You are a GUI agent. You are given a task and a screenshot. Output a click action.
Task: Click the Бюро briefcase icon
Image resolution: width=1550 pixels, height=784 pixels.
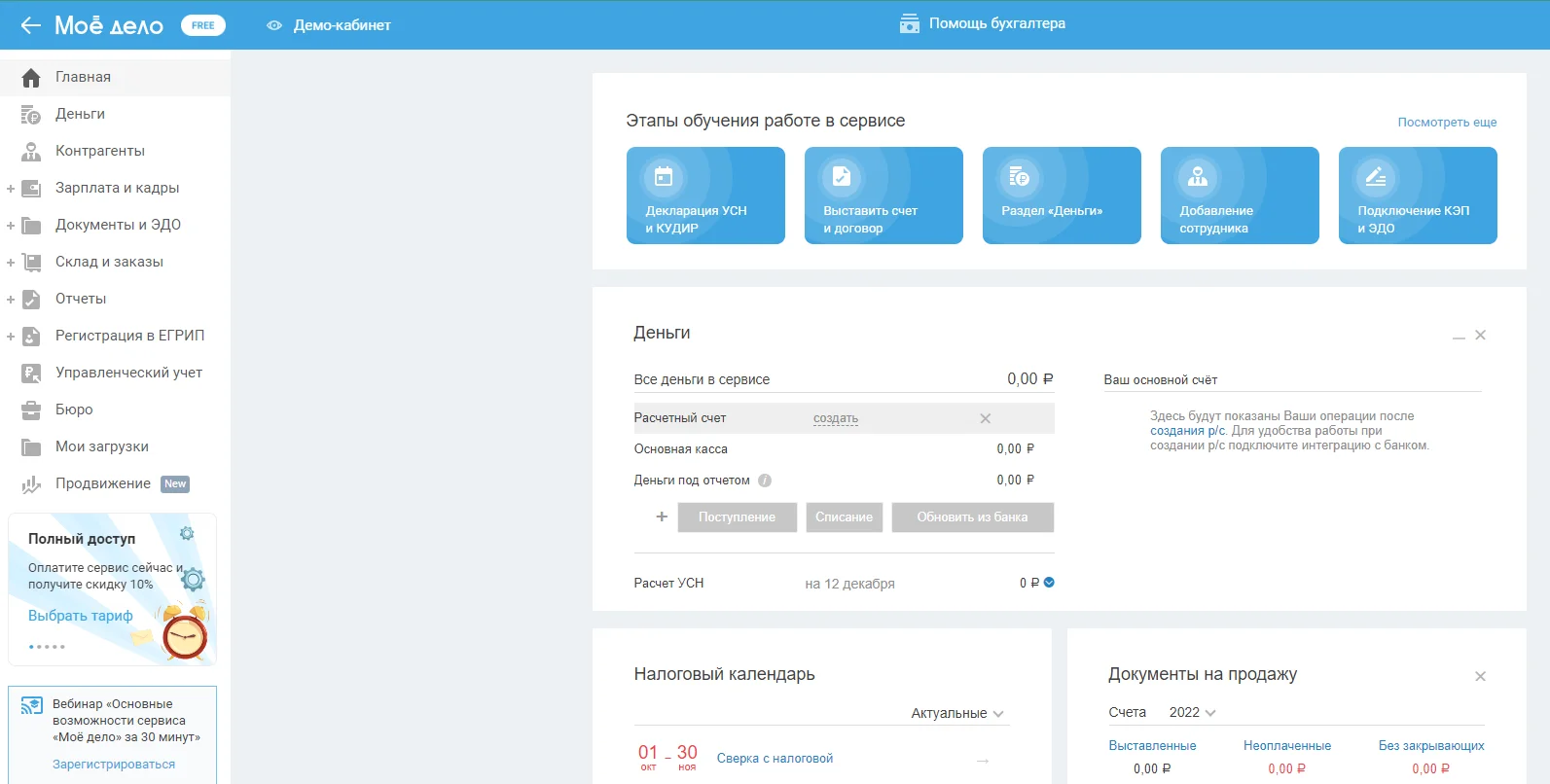[x=31, y=410]
